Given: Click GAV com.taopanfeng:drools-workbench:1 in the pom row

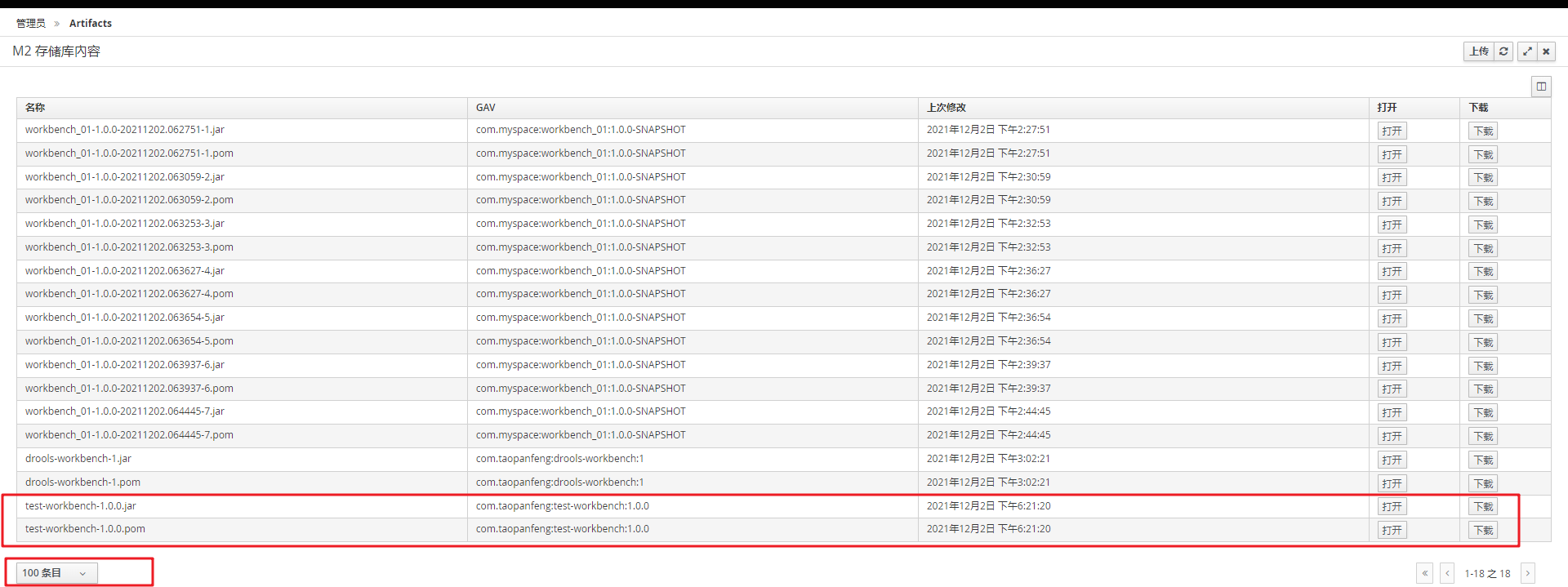Looking at the screenshot, I should click(x=560, y=482).
